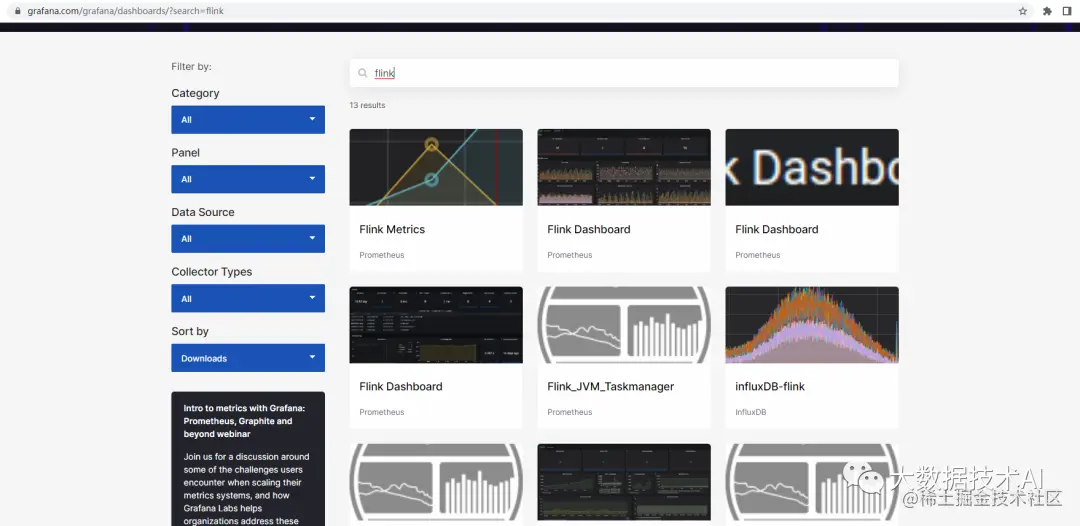This screenshot has width=1080, height=526.
Task: Click the 'Sort by' label
Action: [190, 331]
